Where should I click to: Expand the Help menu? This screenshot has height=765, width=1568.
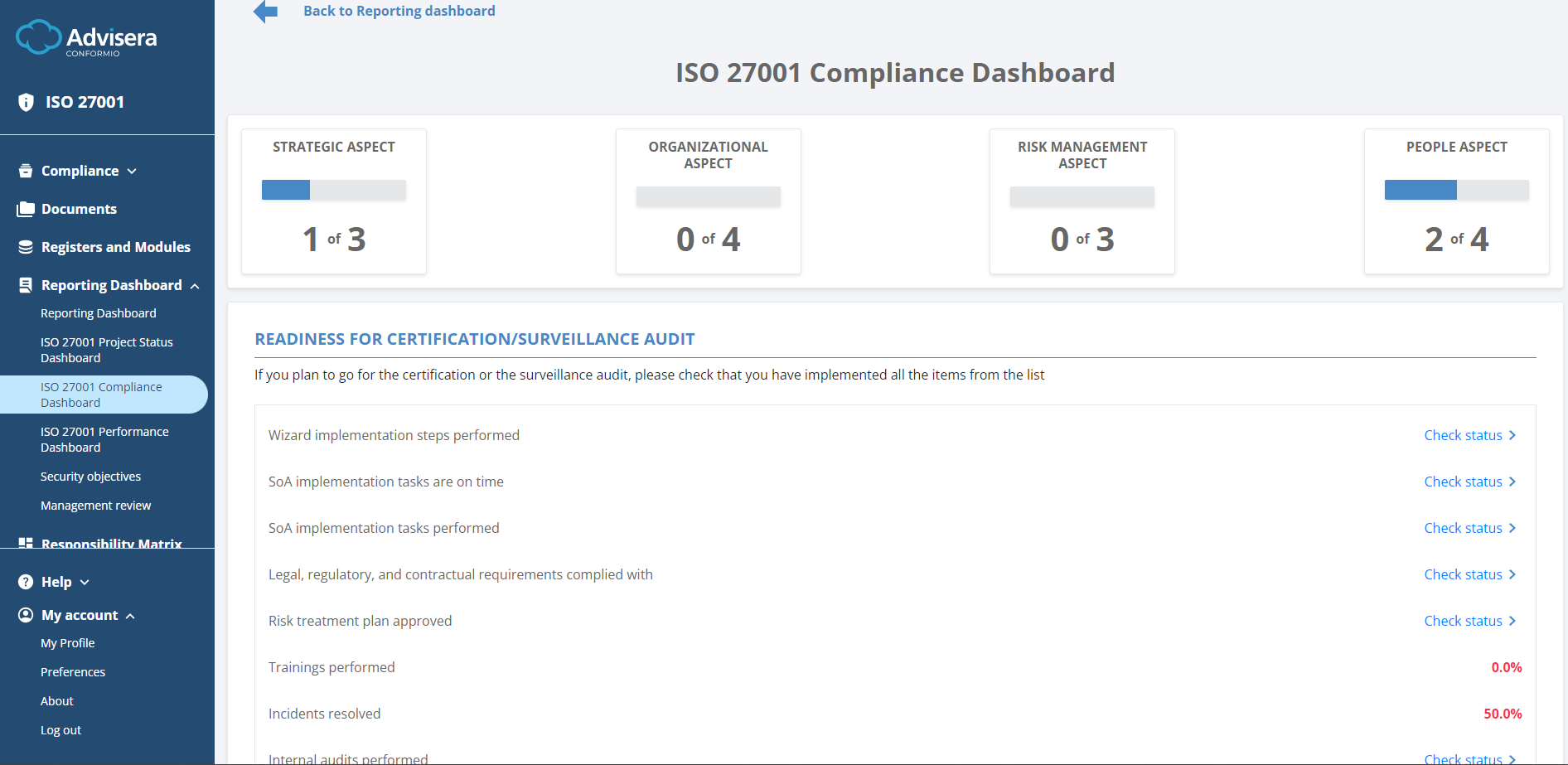coord(85,581)
